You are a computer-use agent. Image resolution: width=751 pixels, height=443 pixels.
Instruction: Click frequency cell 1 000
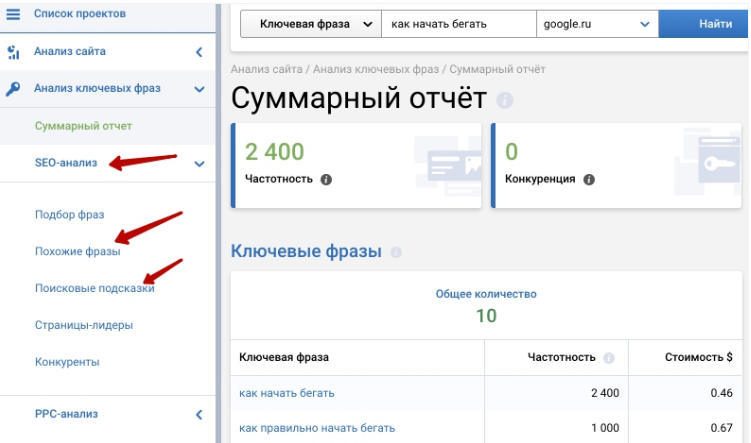point(605,428)
